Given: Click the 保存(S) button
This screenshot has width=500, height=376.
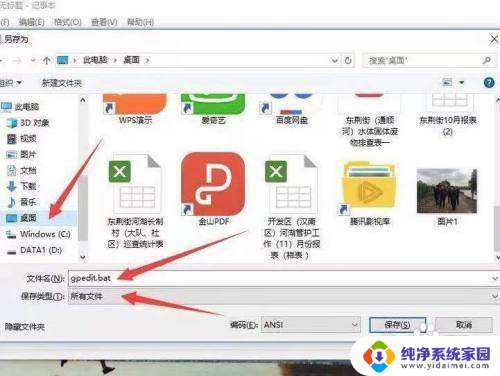Looking at the screenshot, I should tap(397, 325).
